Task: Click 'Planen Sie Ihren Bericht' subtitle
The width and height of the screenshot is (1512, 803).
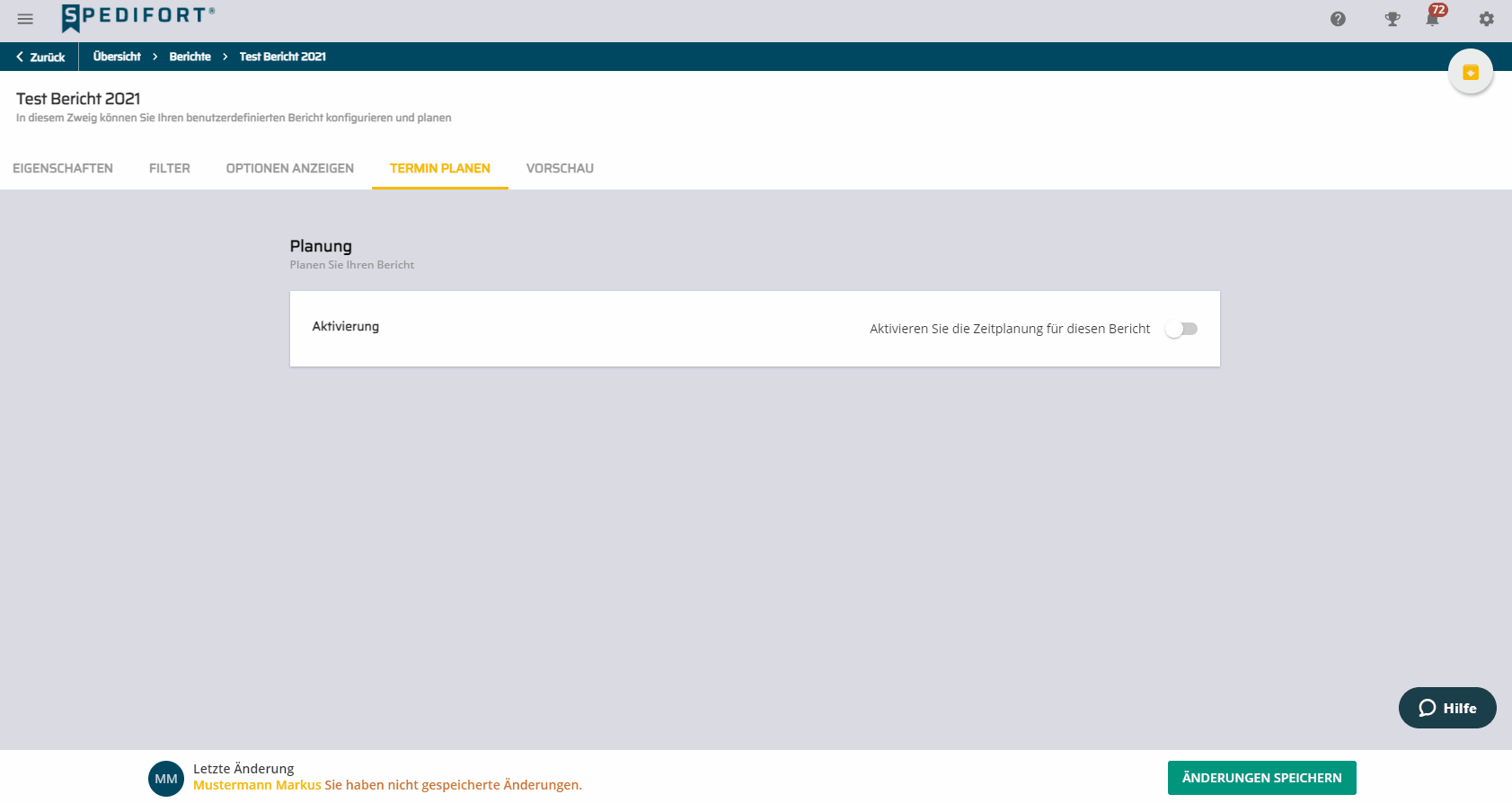Action: click(352, 265)
